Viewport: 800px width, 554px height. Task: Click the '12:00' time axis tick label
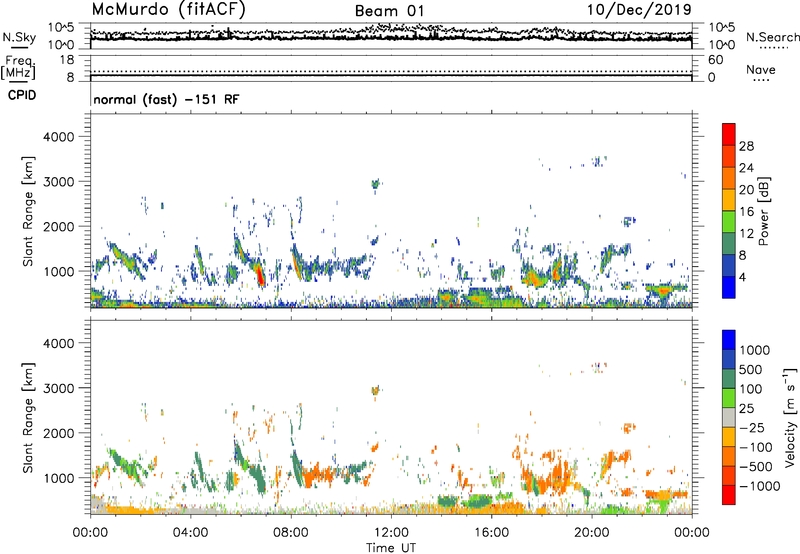point(391,533)
